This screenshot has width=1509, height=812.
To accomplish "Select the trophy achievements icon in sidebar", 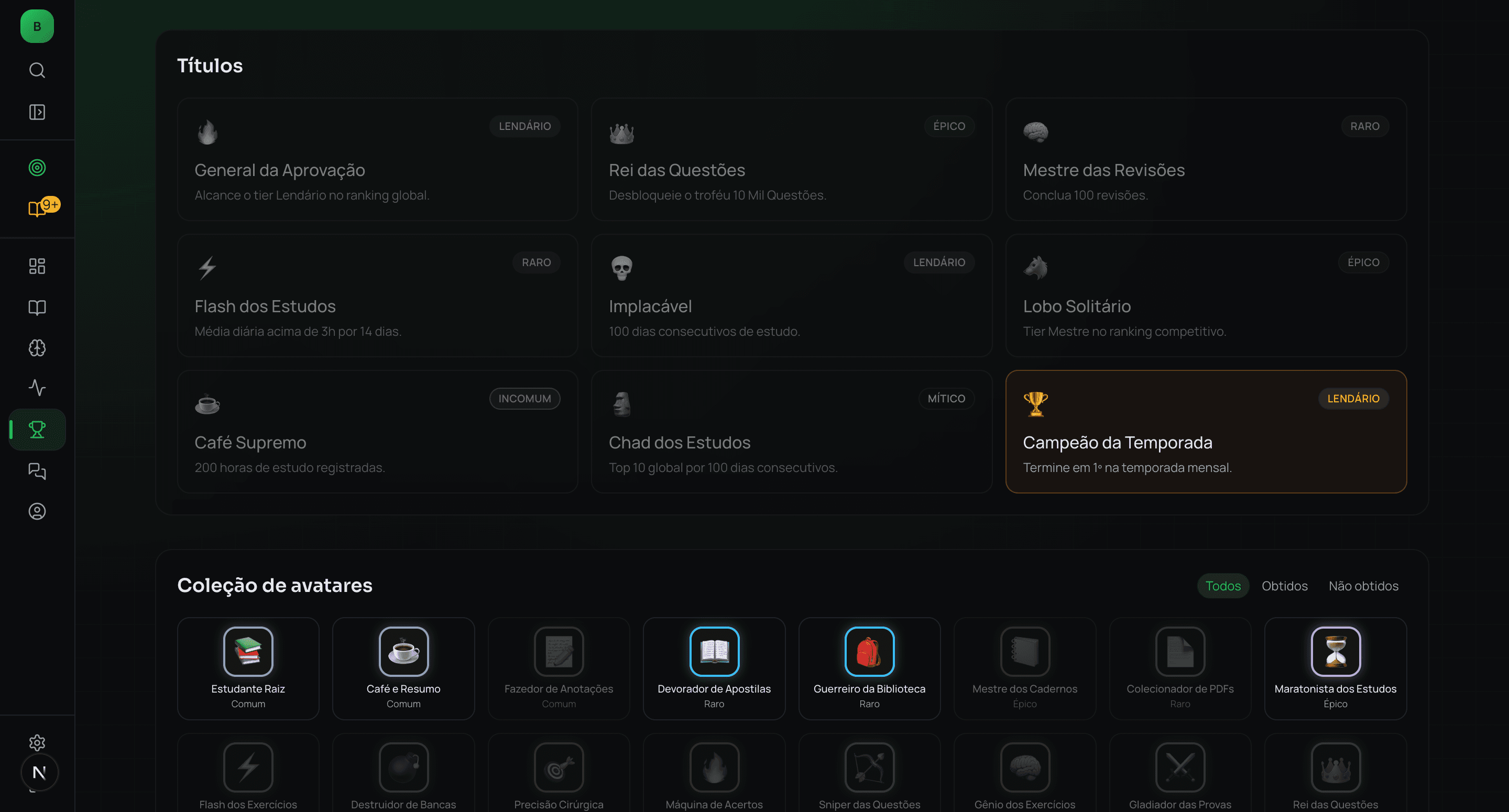I will point(37,430).
